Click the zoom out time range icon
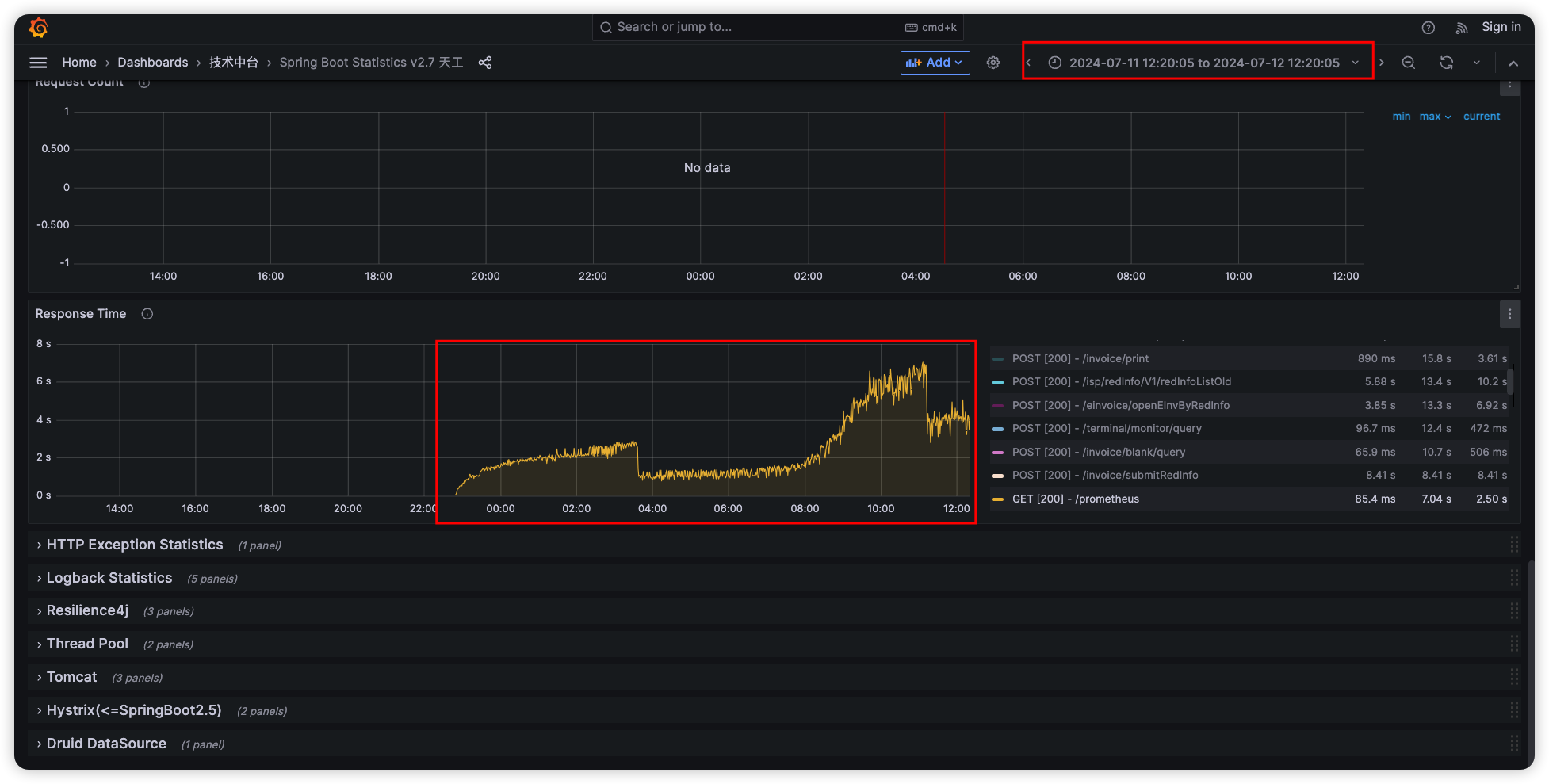 tap(1408, 63)
